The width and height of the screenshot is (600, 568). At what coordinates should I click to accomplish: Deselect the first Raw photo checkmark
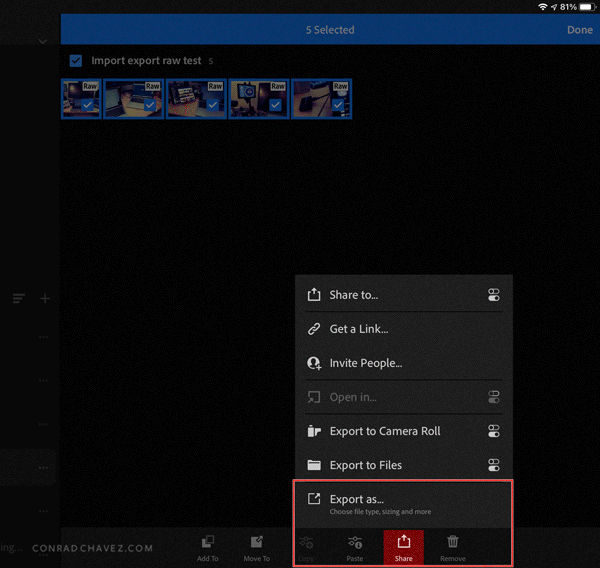click(x=88, y=104)
